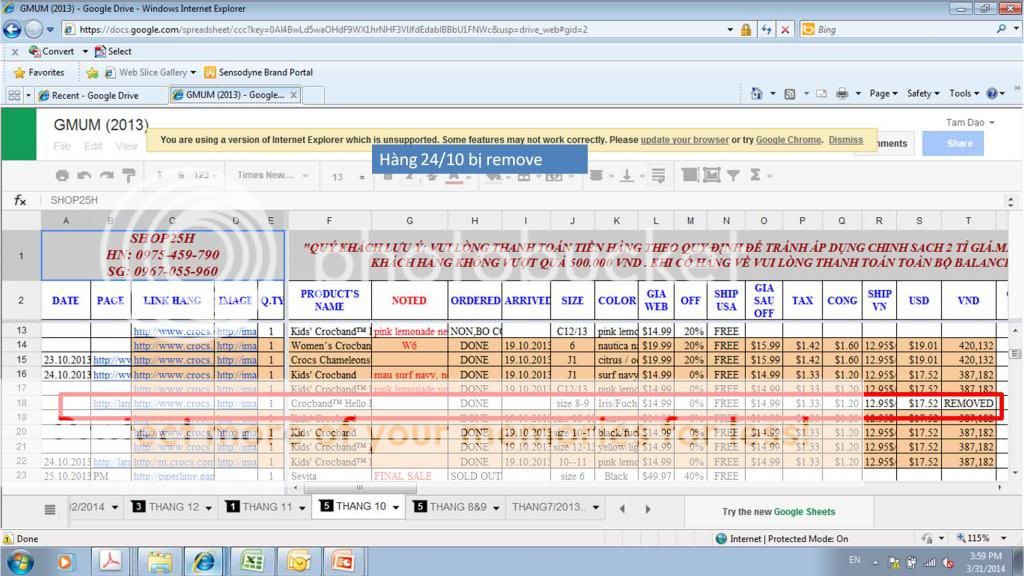1024x576 pixels.
Task: Open the all-sheets list icon
Action: coord(50,508)
